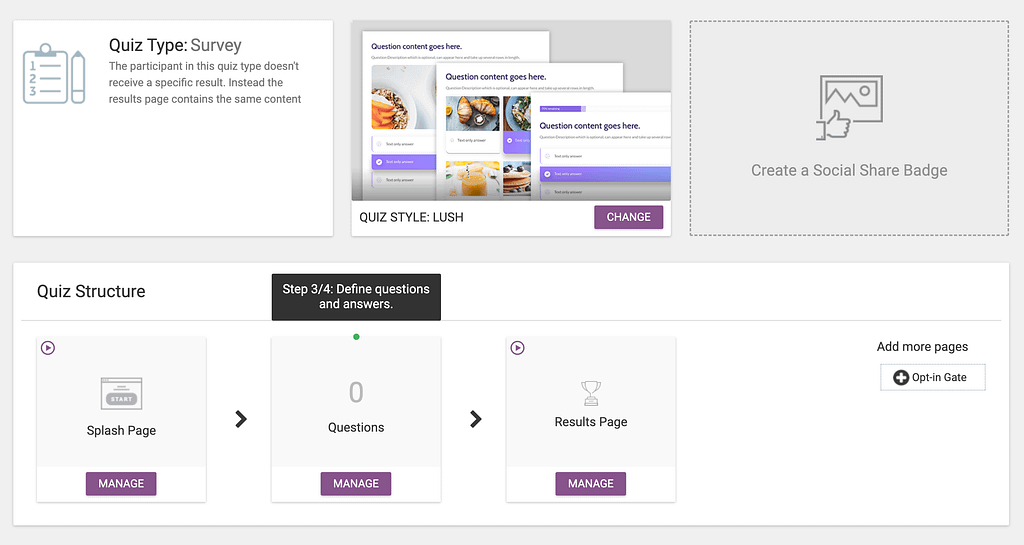Screen dimensions: 1024x545
Task: Add an Opt-in Gate page
Action: tap(932, 378)
